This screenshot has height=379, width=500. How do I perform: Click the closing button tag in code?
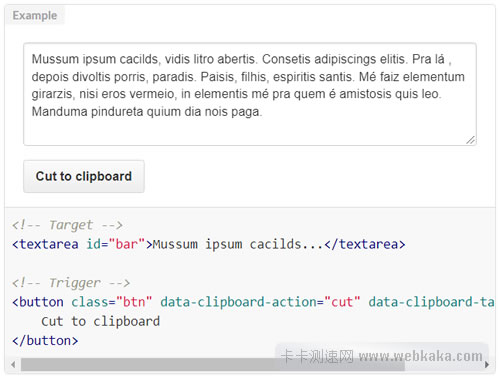point(45,341)
